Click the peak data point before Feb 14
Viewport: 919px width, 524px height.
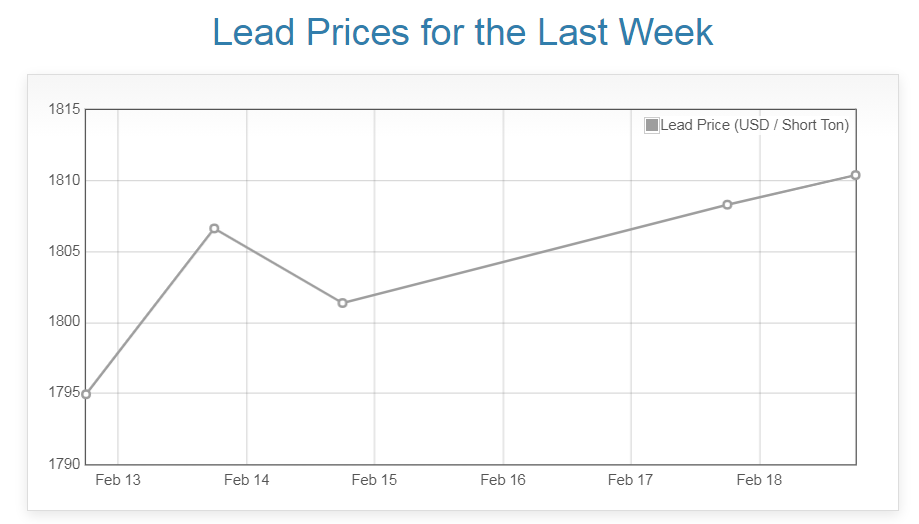(214, 229)
